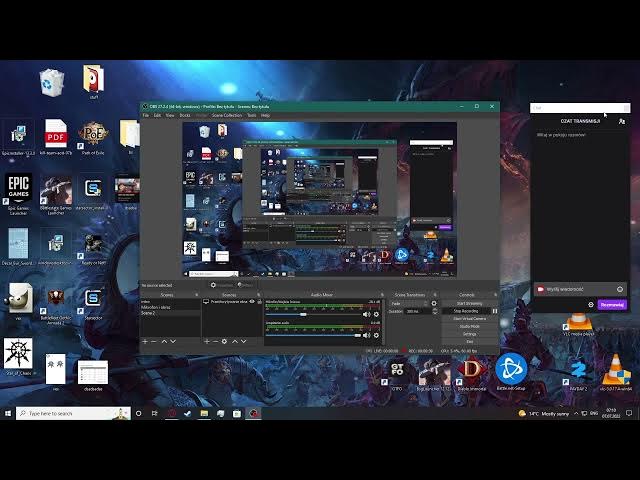
Task: Open chat settings gear beside Rozmawiaj
Action: pos(591,304)
